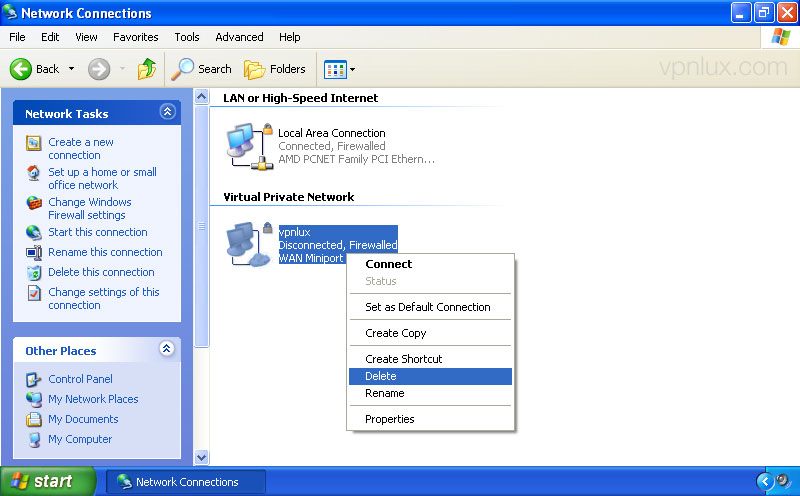Click Delete this connection link

coord(101,272)
